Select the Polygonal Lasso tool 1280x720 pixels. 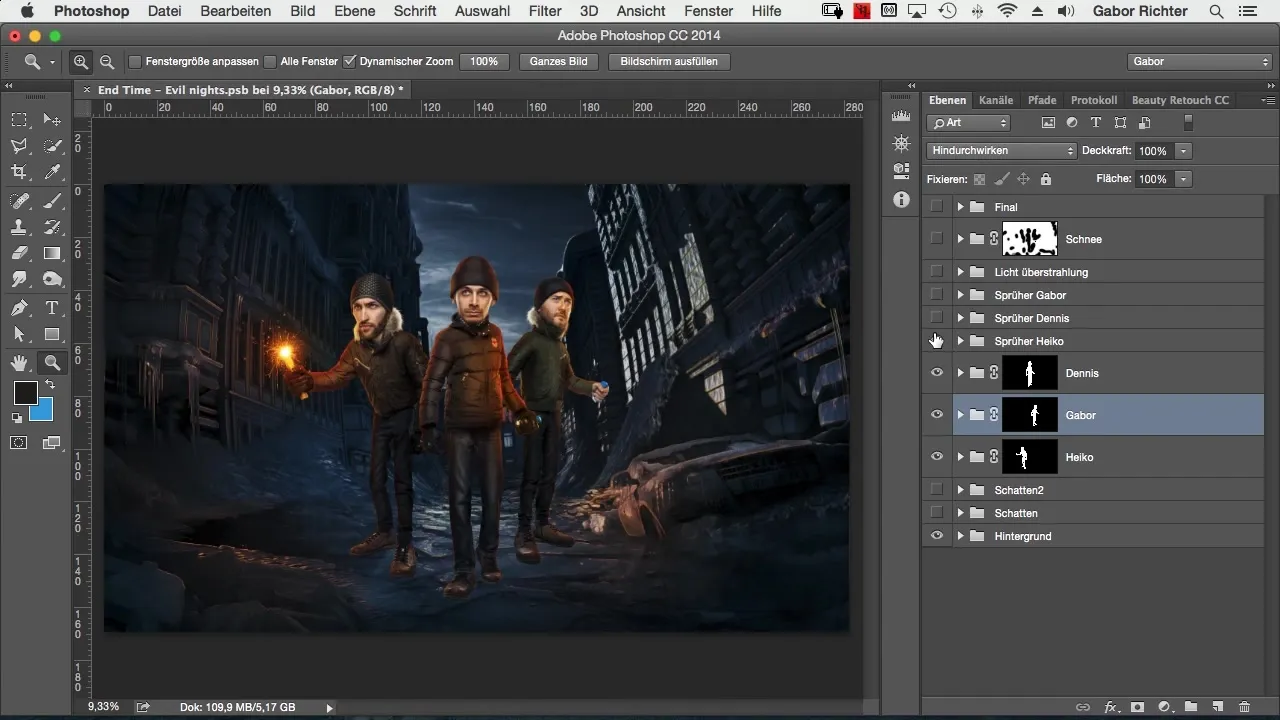[19, 146]
